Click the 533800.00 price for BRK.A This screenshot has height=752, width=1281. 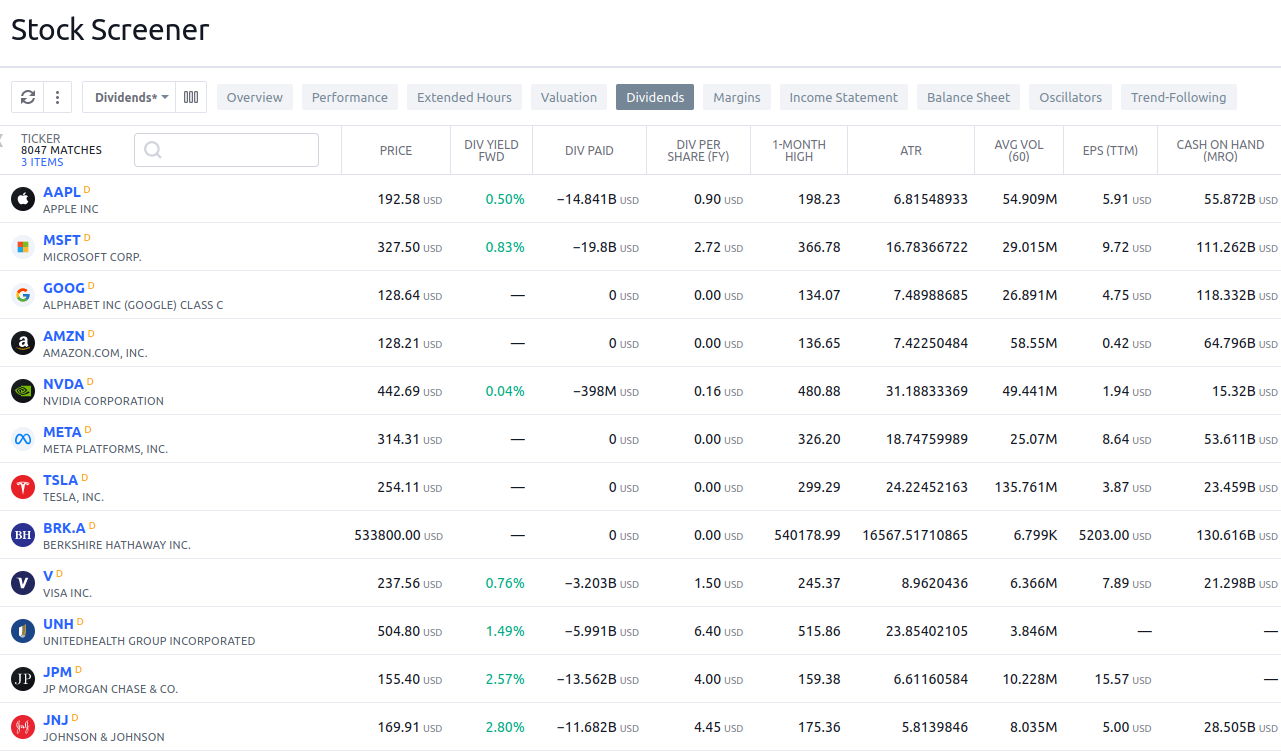pos(387,535)
